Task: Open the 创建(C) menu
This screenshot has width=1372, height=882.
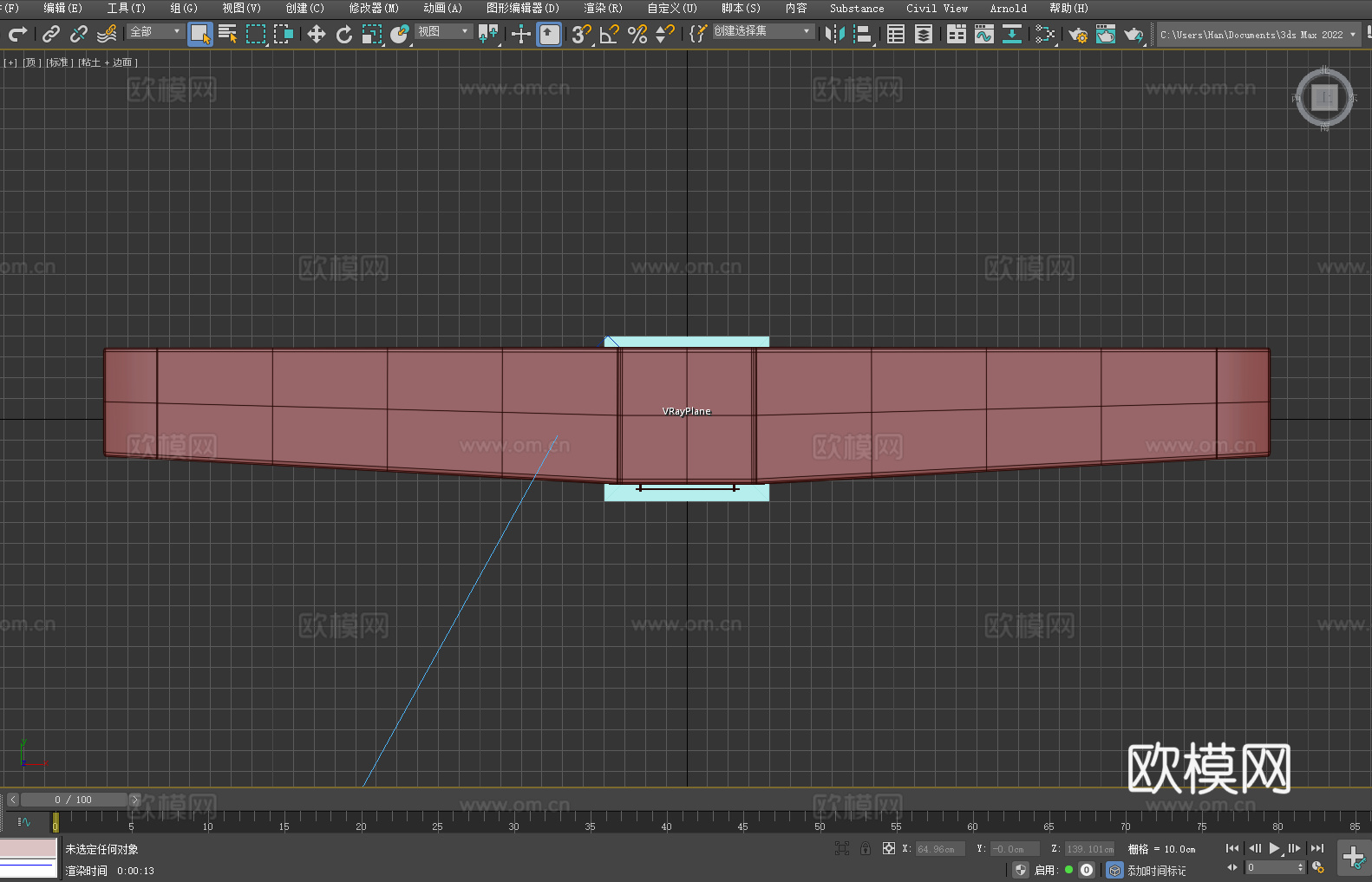Action: point(305,8)
